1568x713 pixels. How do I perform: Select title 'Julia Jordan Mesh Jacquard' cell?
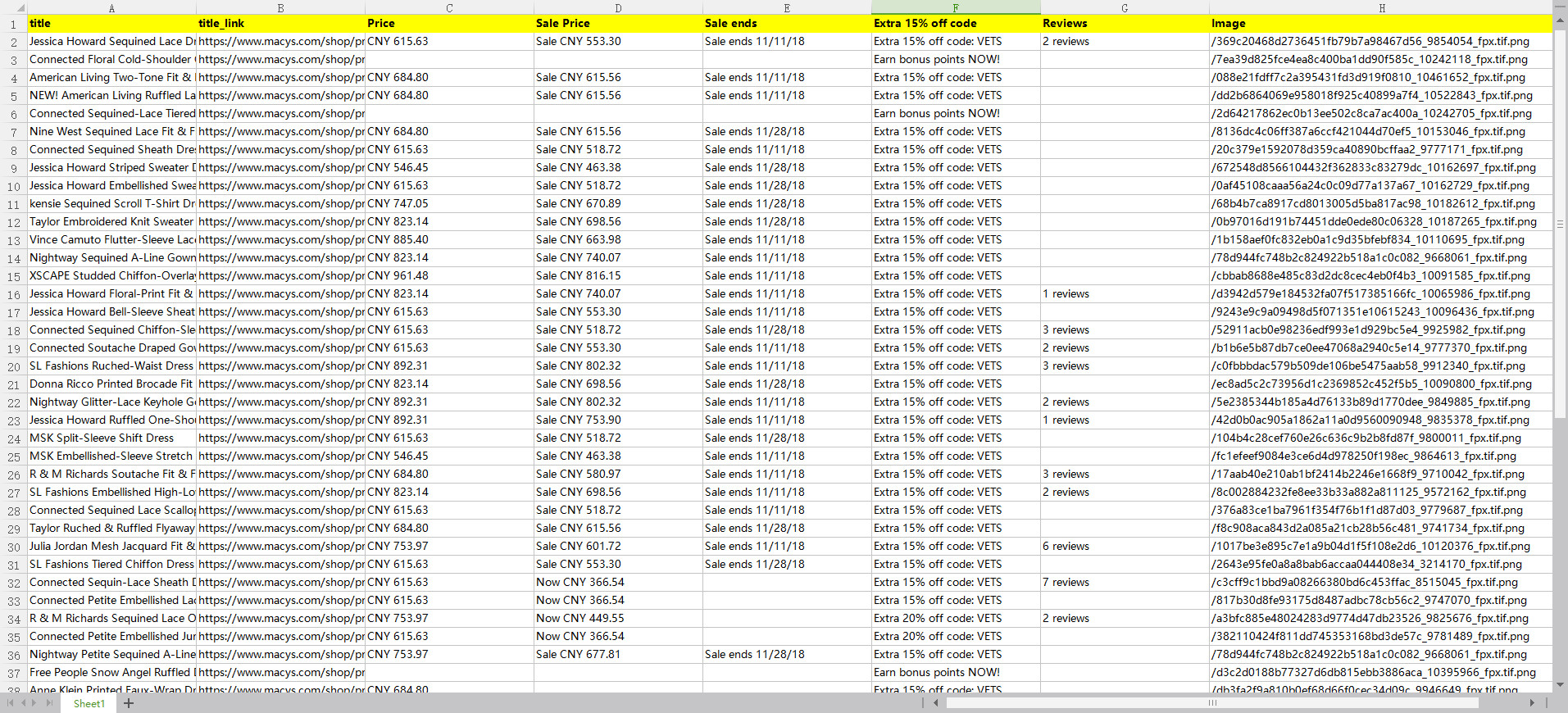(111, 547)
